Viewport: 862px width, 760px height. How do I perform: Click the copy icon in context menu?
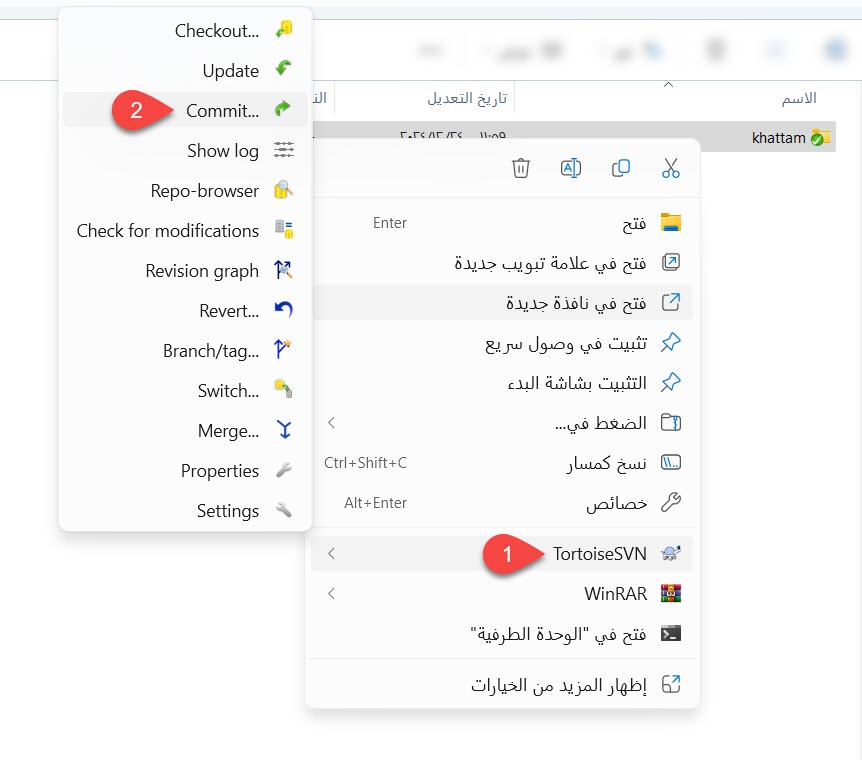pos(621,168)
